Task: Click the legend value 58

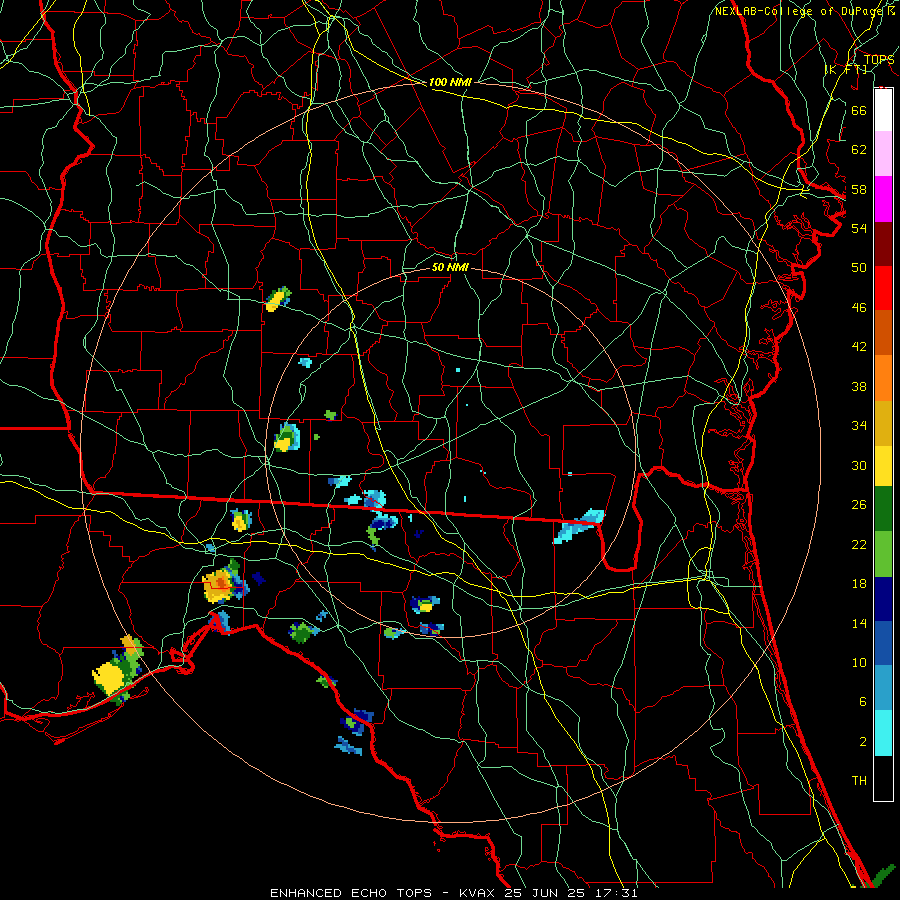Action: coord(859,189)
